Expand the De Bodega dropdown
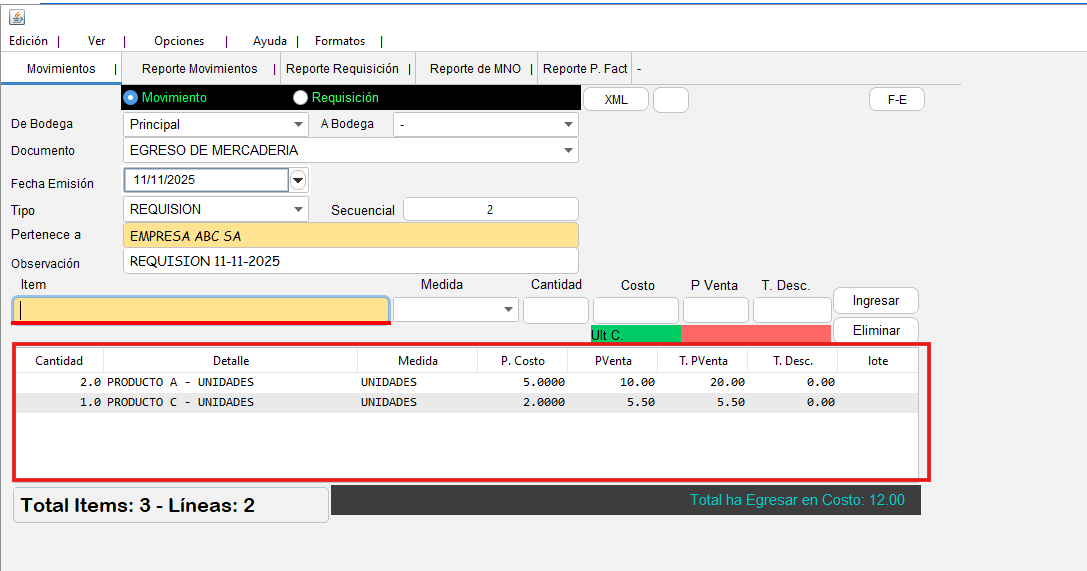Viewport: 1087px width, 571px height. tap(299, 125)
